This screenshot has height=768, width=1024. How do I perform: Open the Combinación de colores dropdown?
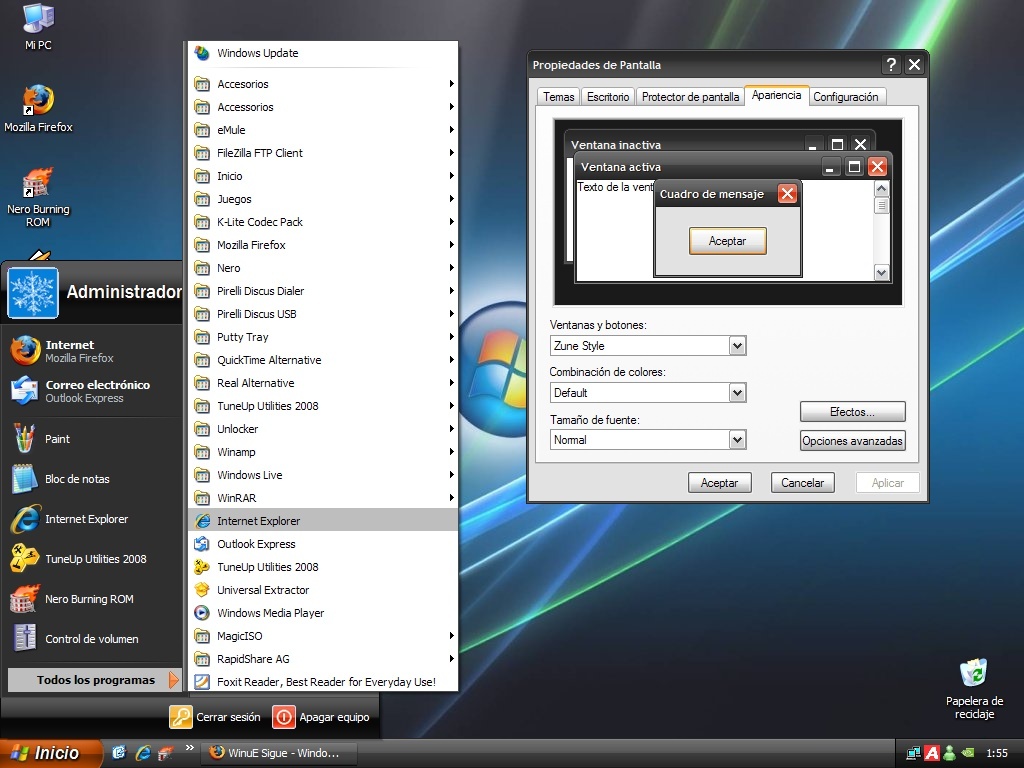(x=737, y=392)
